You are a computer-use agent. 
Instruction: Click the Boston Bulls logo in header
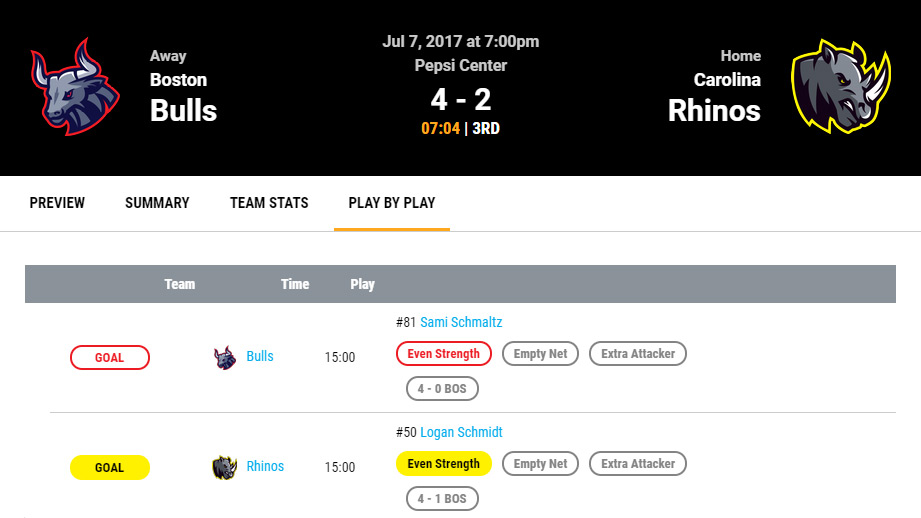(75, 87)
